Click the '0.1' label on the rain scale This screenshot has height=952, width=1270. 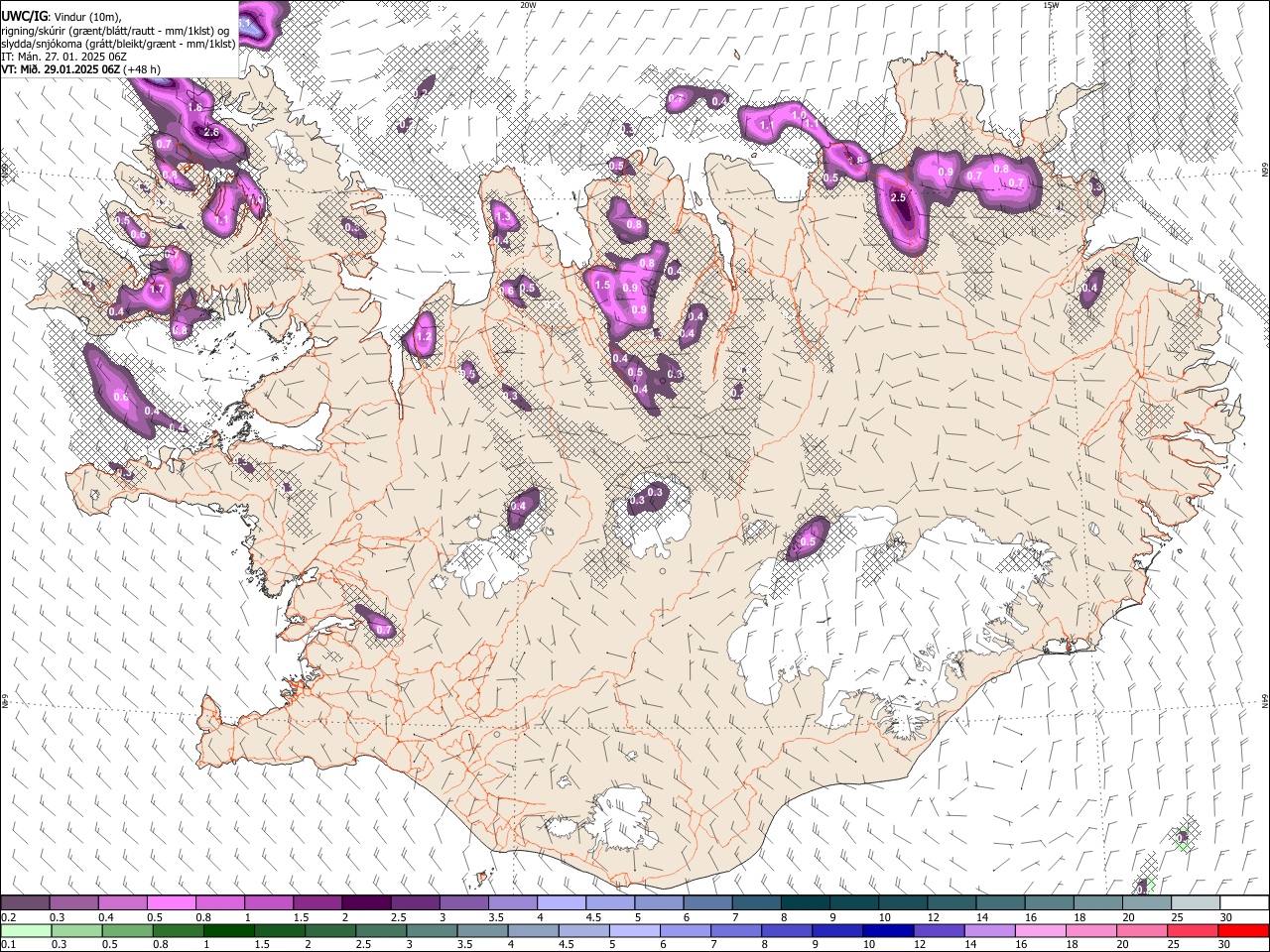click(x=8, y=945)
